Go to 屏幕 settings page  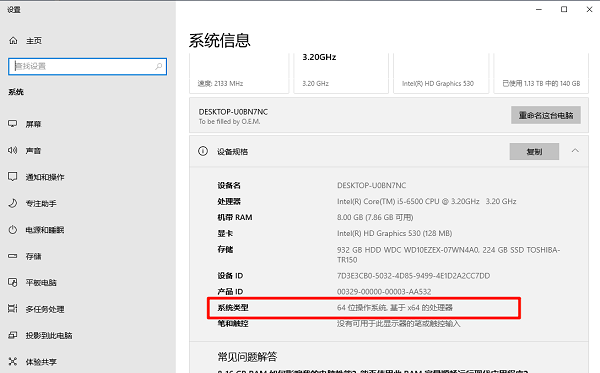[88, 124]
